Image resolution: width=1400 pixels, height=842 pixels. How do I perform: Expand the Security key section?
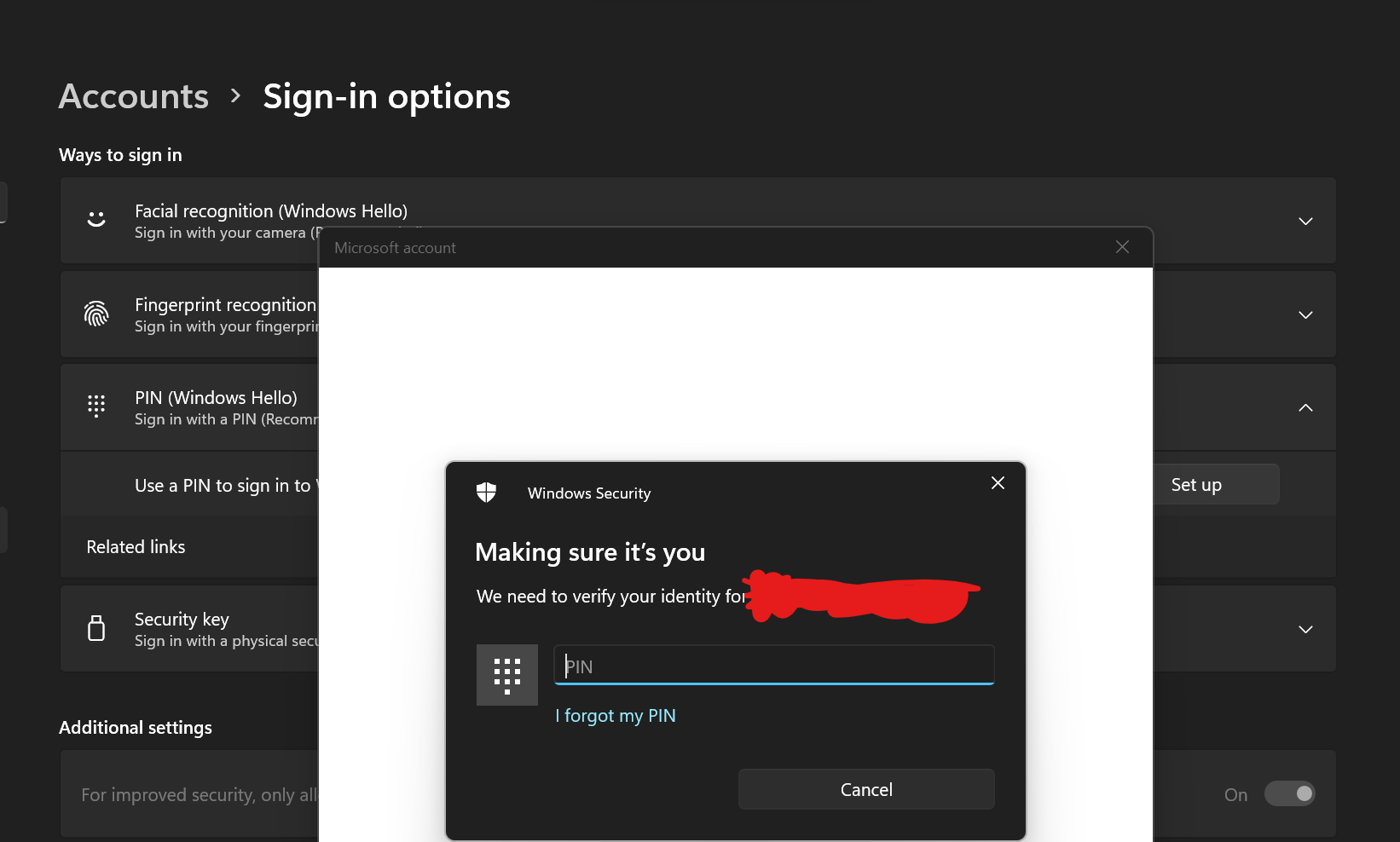(x=1305, y=630)
